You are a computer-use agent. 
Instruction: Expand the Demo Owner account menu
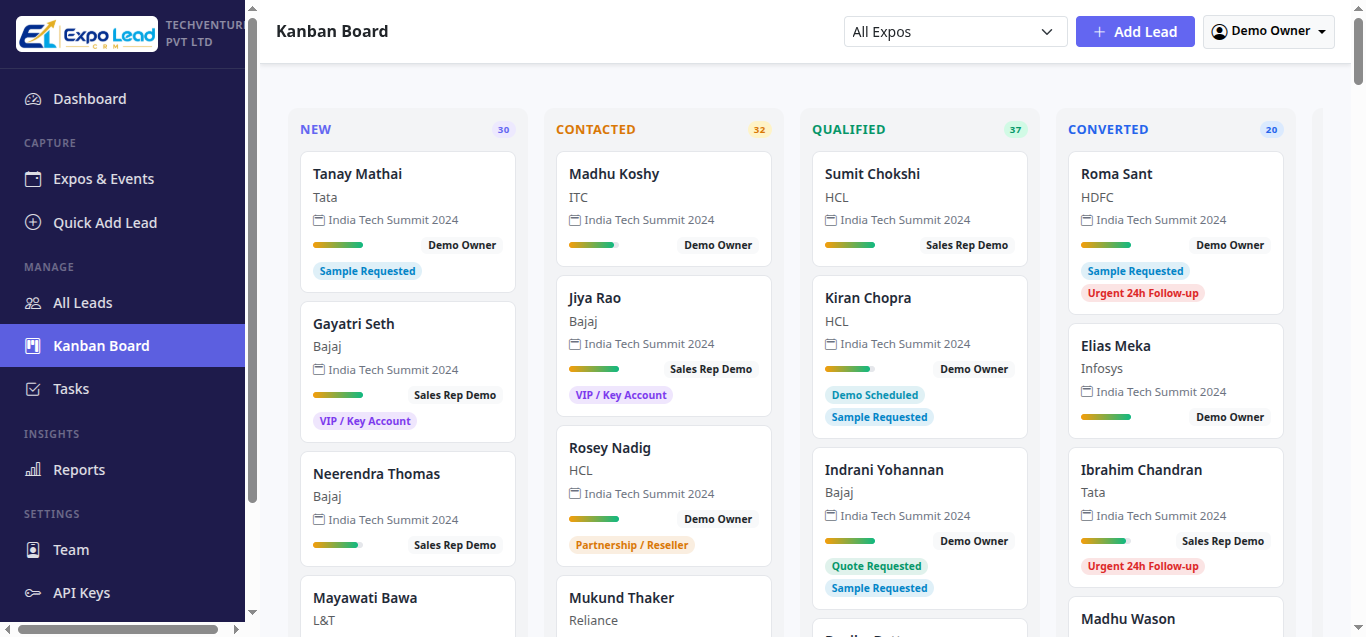click(1269, 32)
